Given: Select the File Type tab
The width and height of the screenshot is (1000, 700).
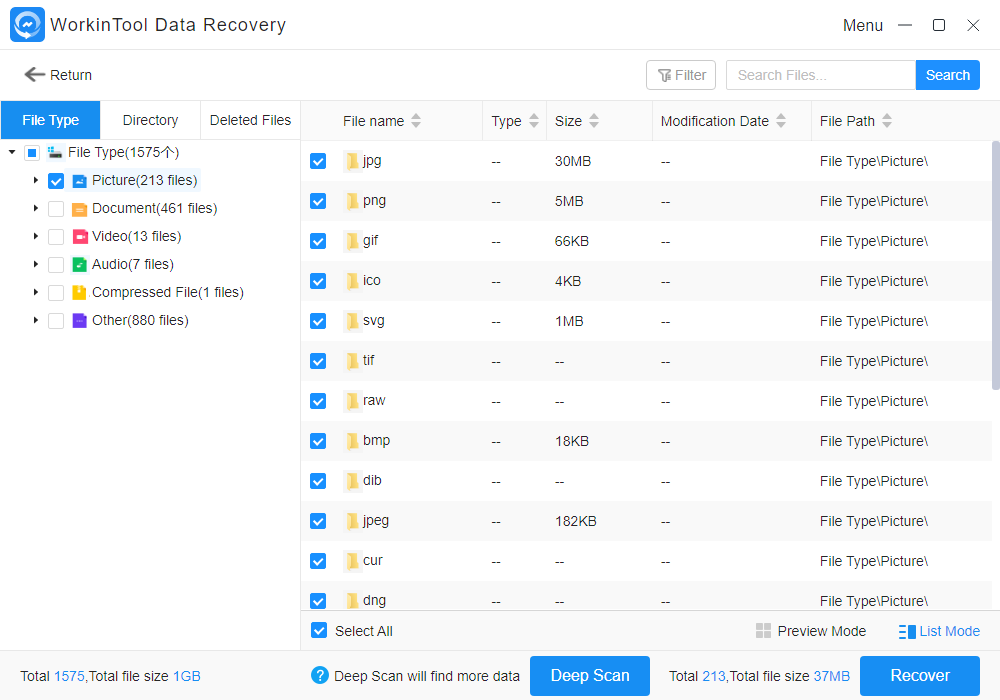Looking at the screenshot, I should click(x=50, y=120).
